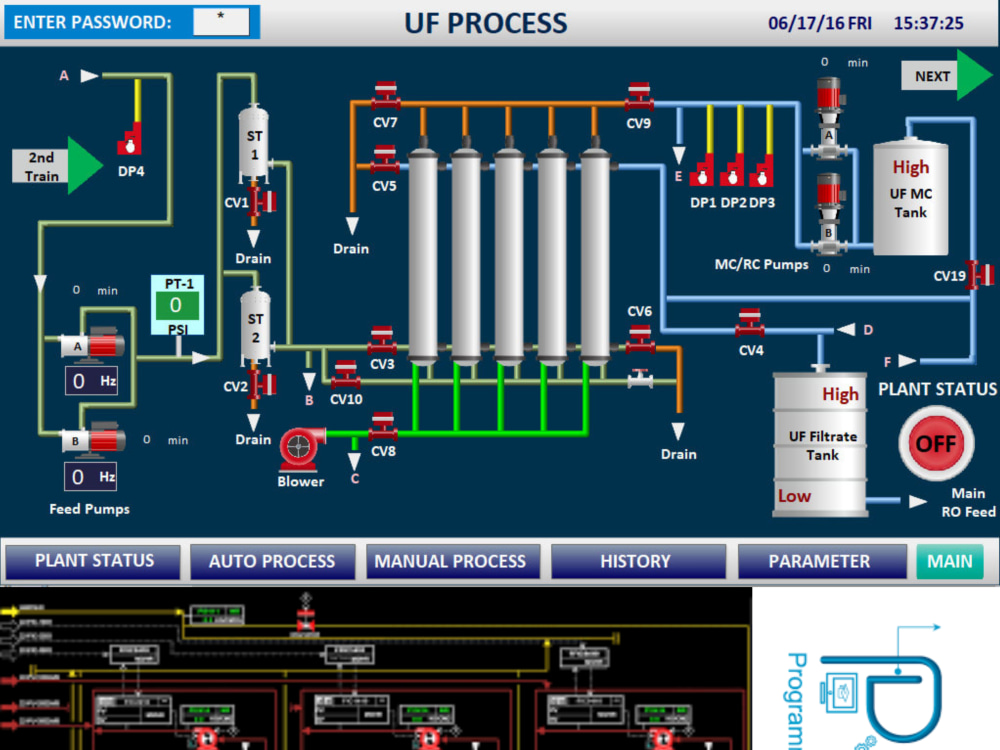Open the AUTO PROCESS tab
1000x750 pixels.
(272, 561)
